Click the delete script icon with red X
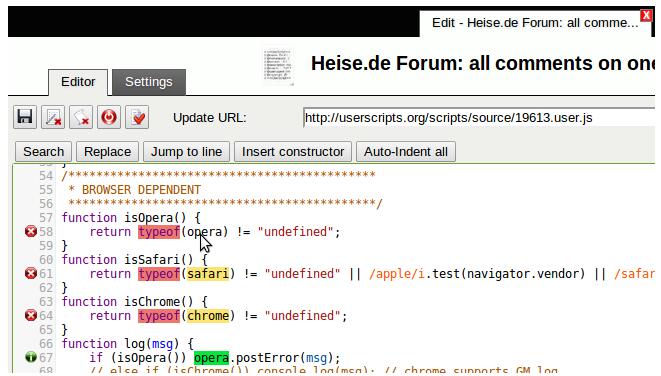The image size is (661, 376). pyautogui.click(x=81, y=117)
